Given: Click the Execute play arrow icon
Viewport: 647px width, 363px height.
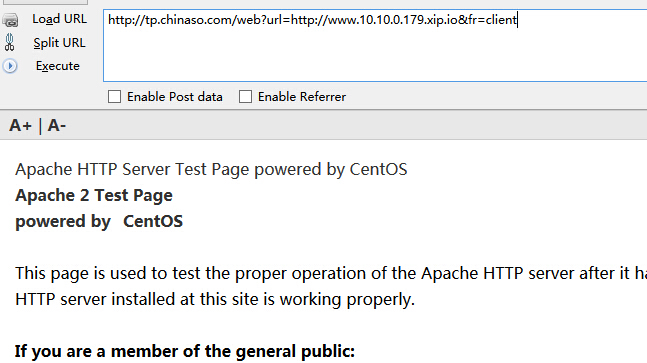Looking at the screenshot, I should click(x=10, y=66).
